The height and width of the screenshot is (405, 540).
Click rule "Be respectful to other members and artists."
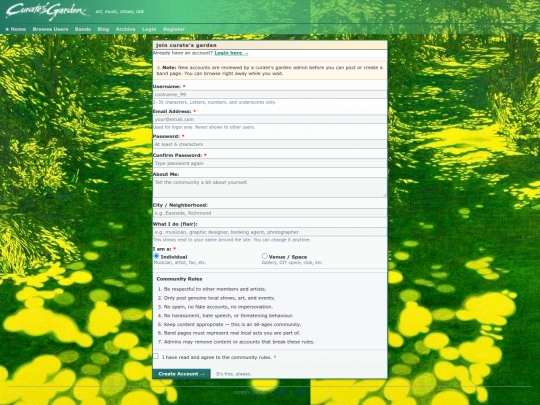(x=215, y=289)
